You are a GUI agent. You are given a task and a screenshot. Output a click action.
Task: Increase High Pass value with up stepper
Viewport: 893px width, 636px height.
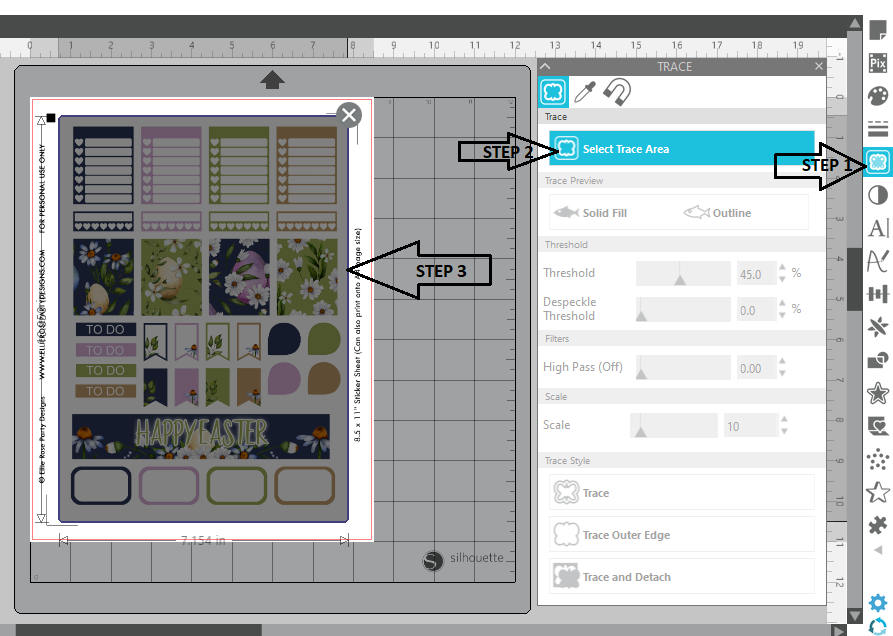(x=783, y=362)
